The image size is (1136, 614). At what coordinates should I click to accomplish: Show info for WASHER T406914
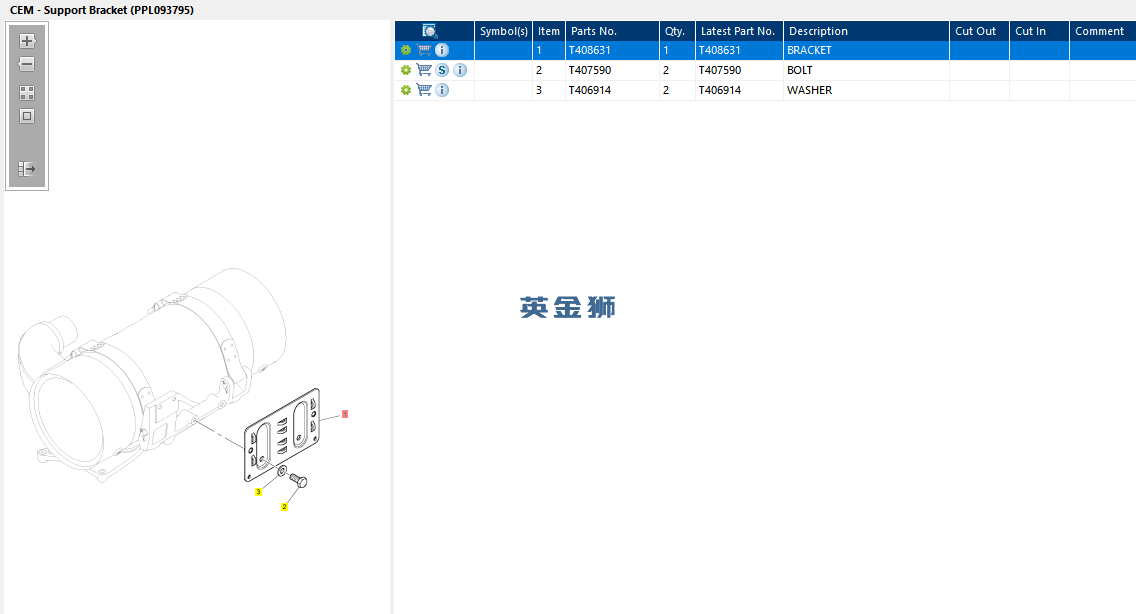point(442,90)
